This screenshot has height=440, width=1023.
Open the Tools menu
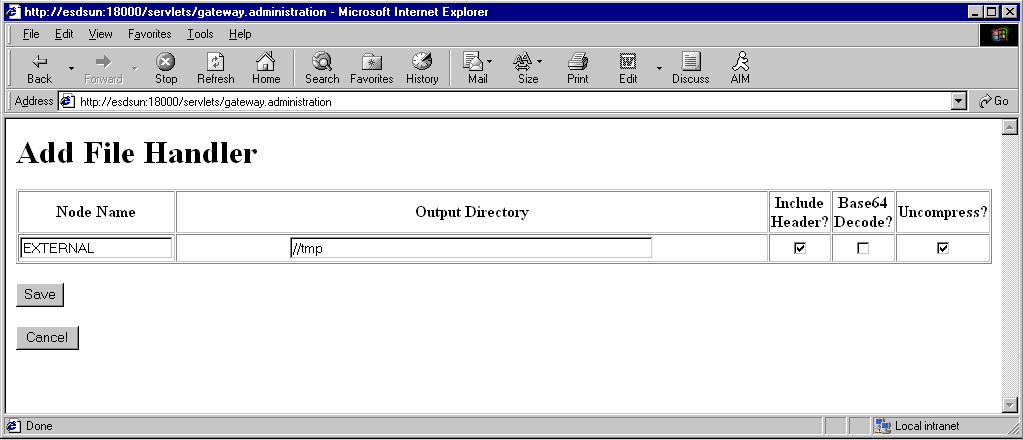point(200,34)
